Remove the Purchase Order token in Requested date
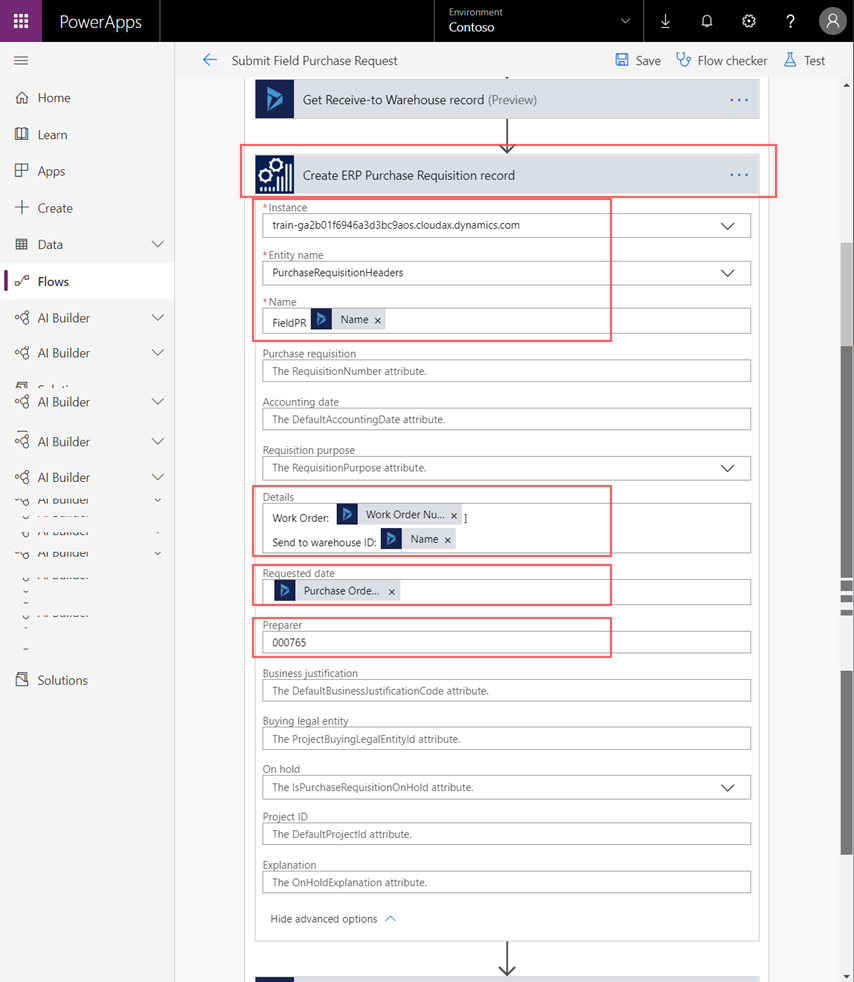Viewport: 854px width, 982px height. (392, 591)
